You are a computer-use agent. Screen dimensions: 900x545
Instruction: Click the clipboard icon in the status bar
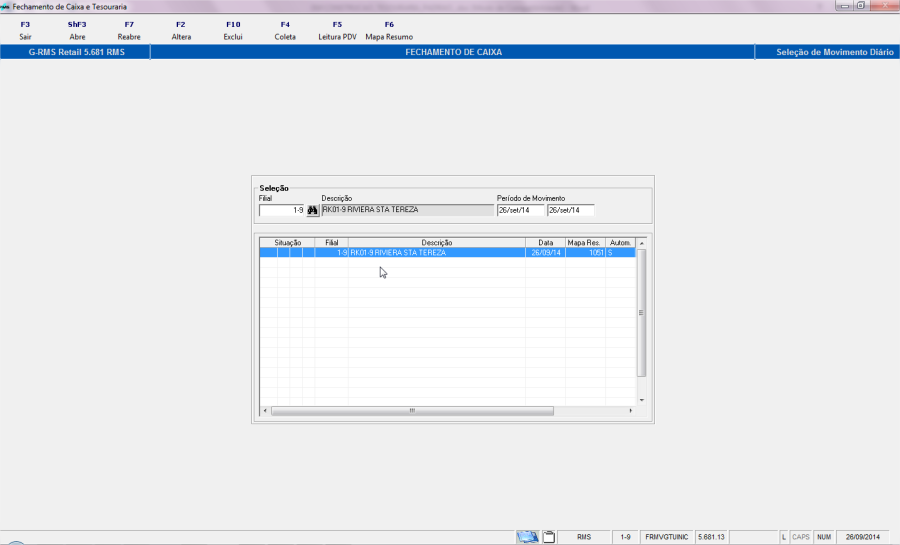pos(549,537)
